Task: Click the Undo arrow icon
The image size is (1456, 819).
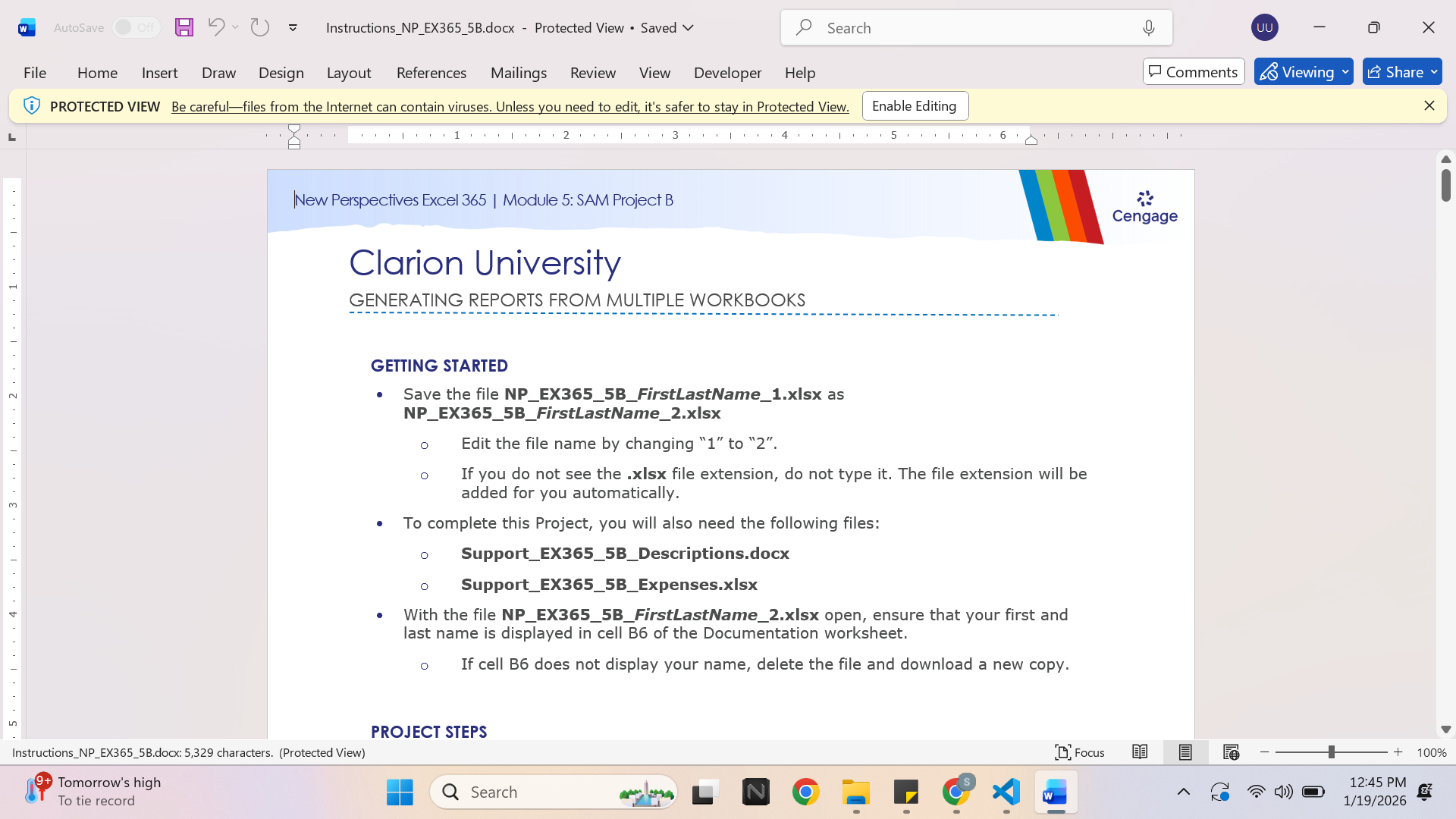Action: click(x=216, y=27)
